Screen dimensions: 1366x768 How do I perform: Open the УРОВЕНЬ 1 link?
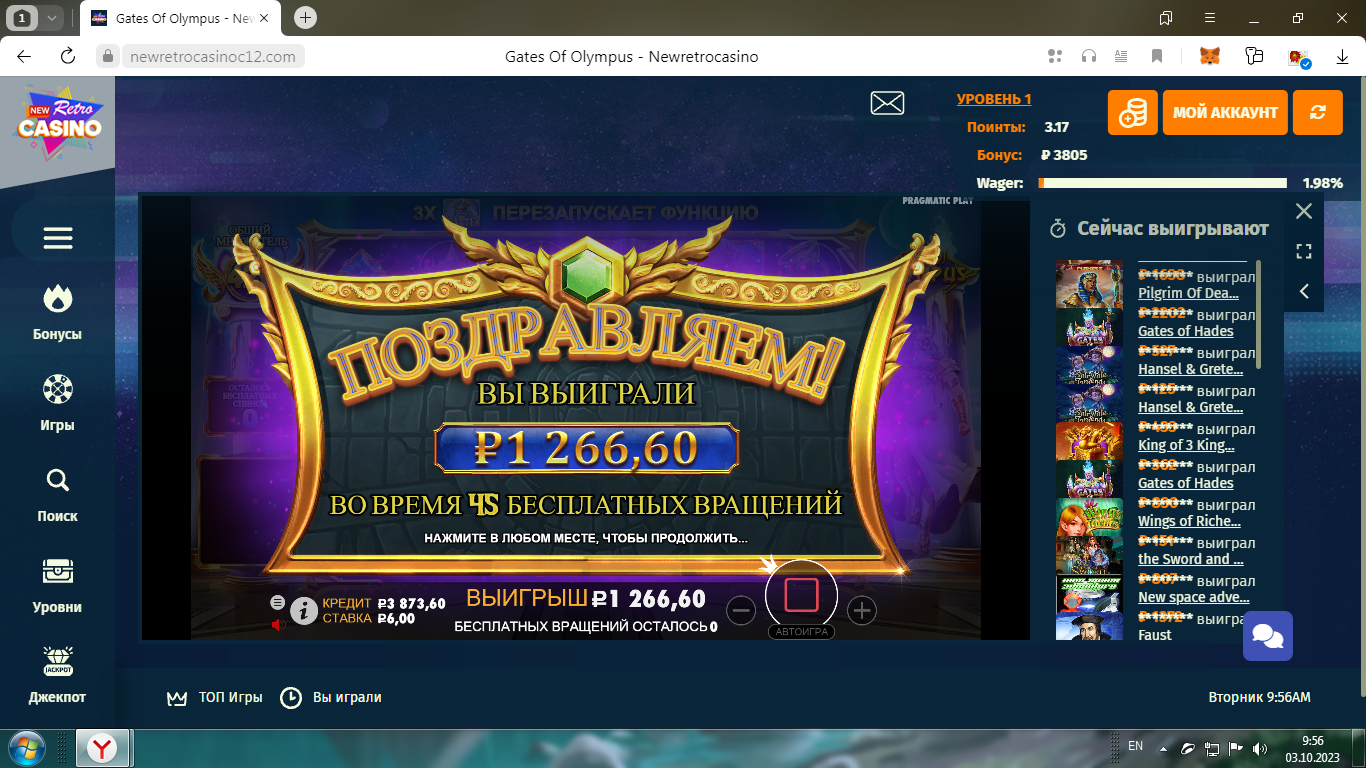(994, 99)
